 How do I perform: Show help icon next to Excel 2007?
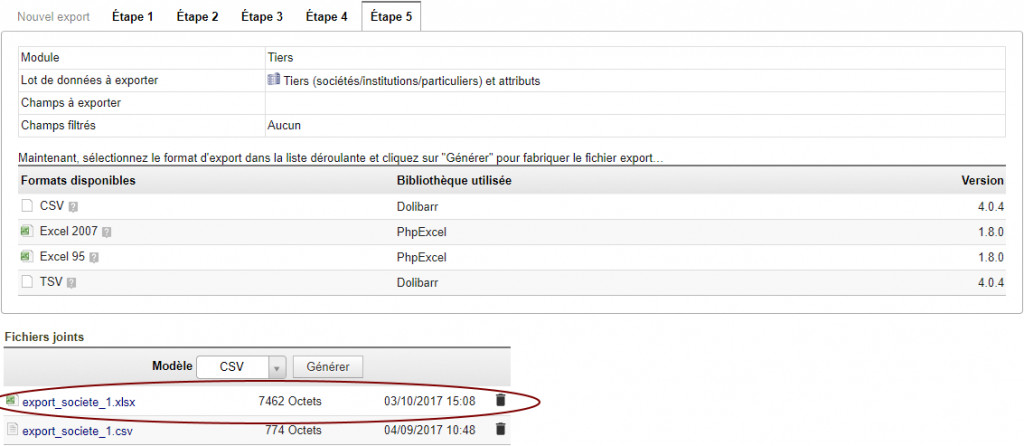107,232
